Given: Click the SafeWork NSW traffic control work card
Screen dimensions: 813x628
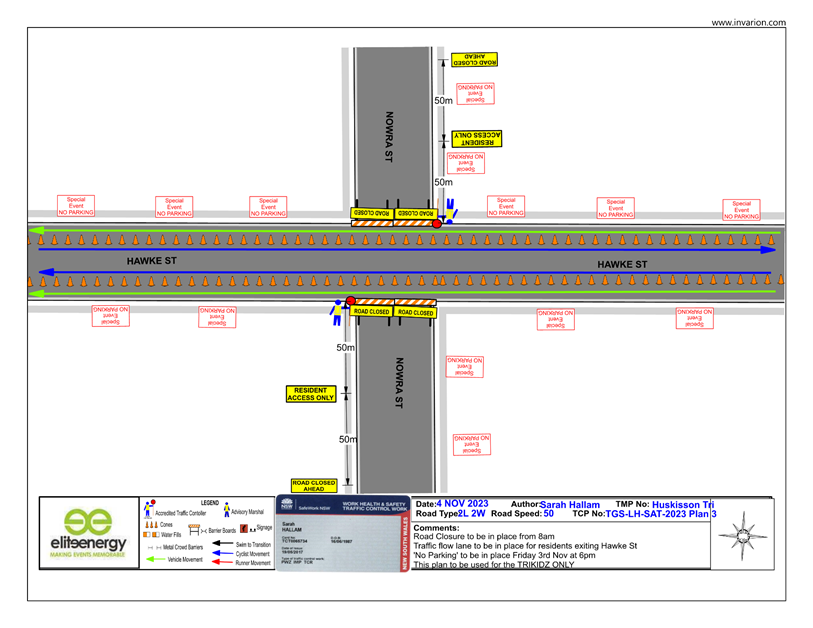Looking at the screenshot, I should click(x=340, y=537).
